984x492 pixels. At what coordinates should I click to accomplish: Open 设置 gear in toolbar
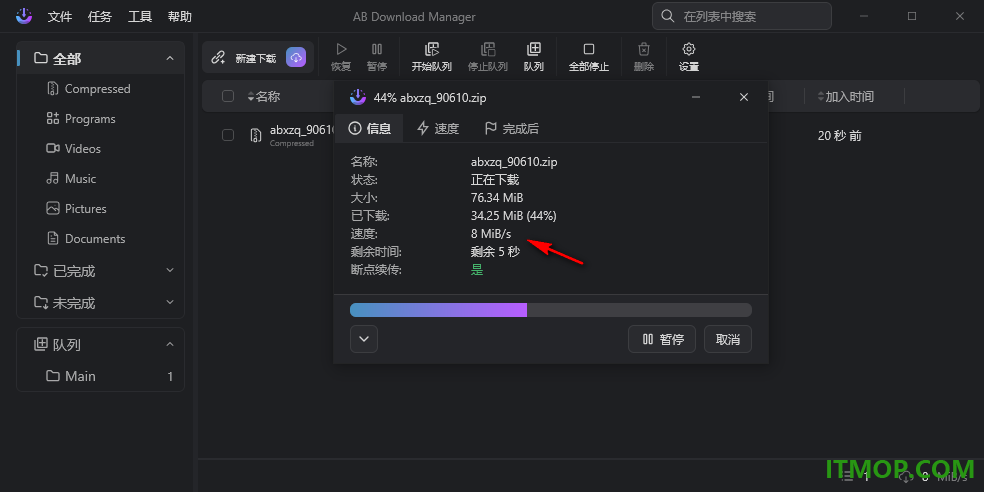pos(689,57)
